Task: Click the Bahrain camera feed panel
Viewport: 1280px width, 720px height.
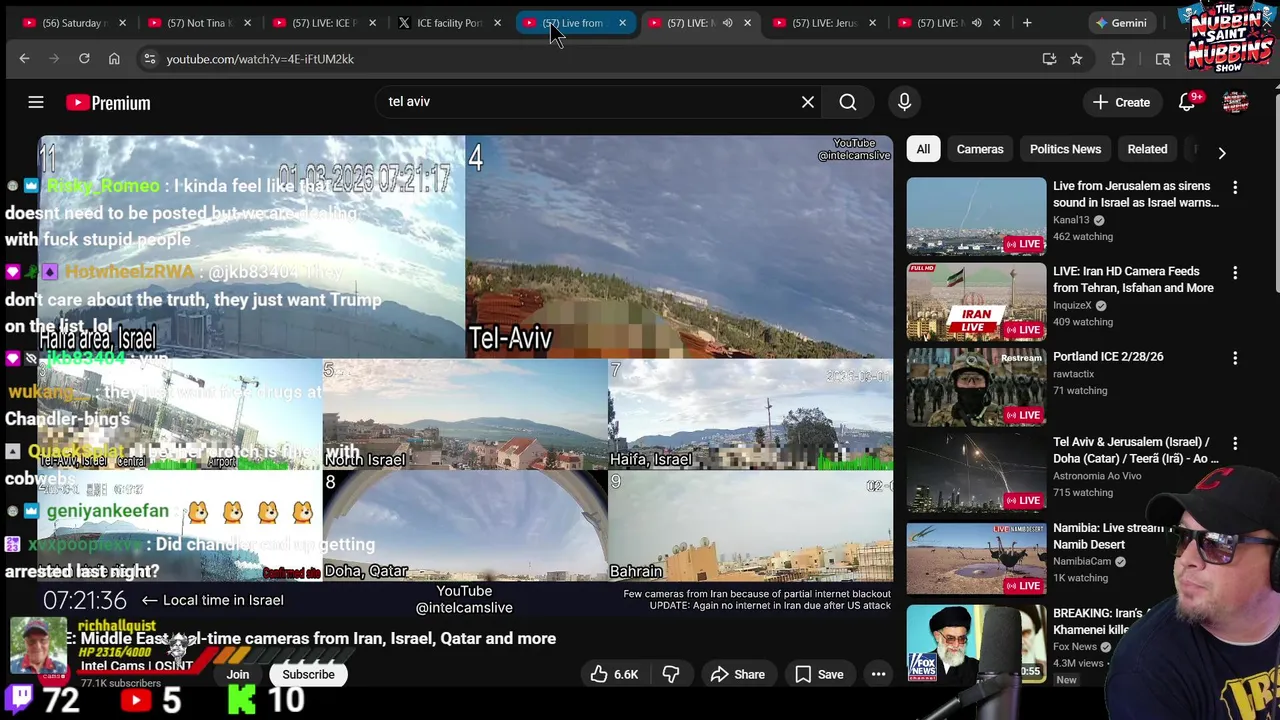Action: click(x=750, y=527)
